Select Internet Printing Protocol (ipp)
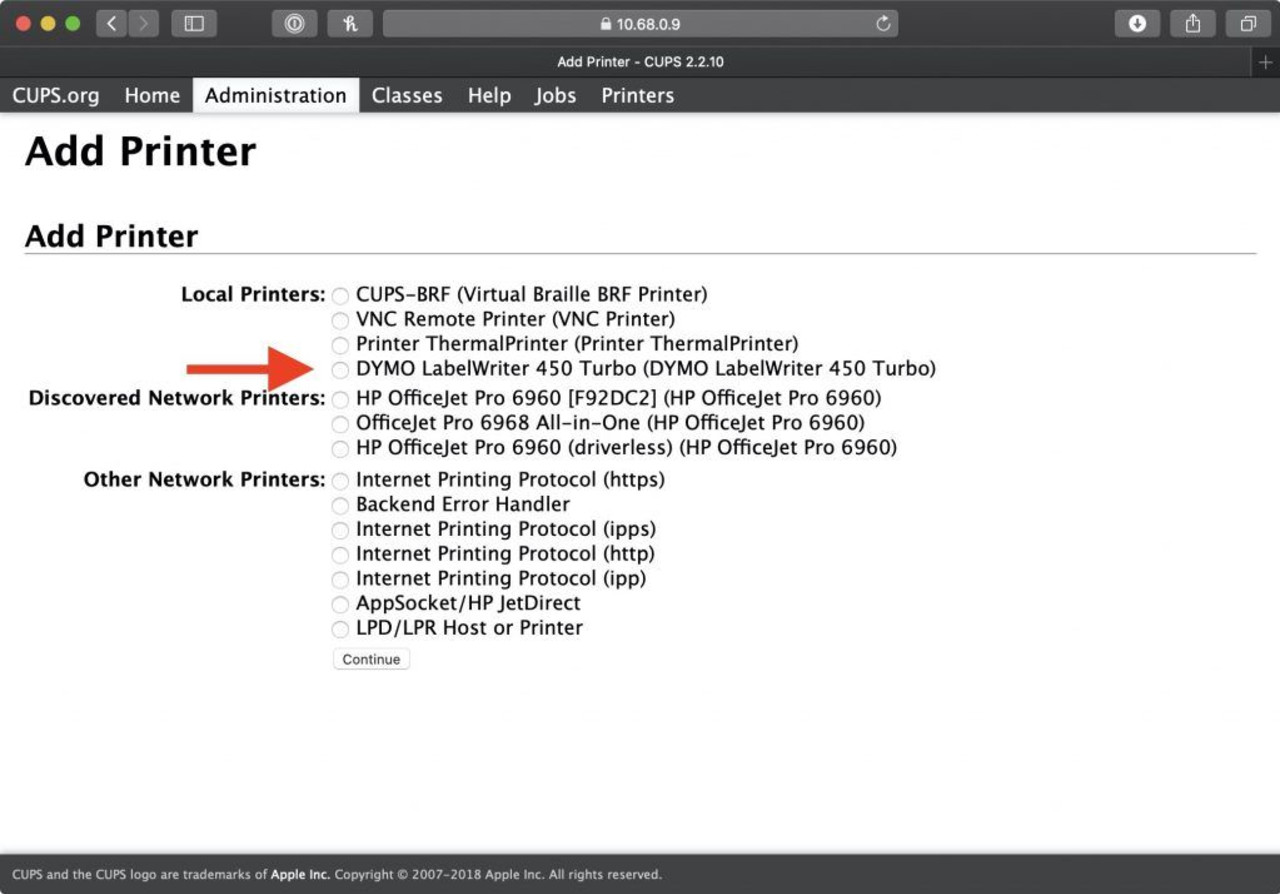The height and width of the screenshot is (894, 1280). coord(341,580)
